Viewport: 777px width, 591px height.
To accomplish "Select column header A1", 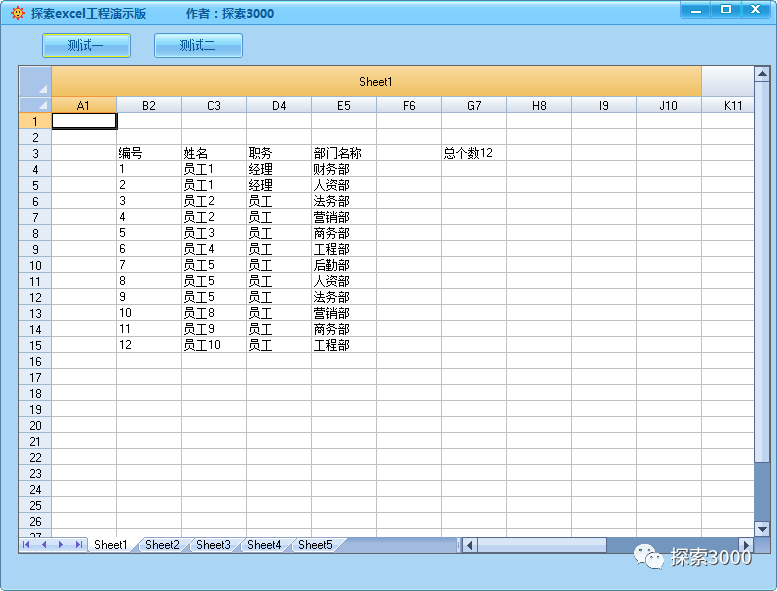I will pyautogui.click(x=84, y=105).
